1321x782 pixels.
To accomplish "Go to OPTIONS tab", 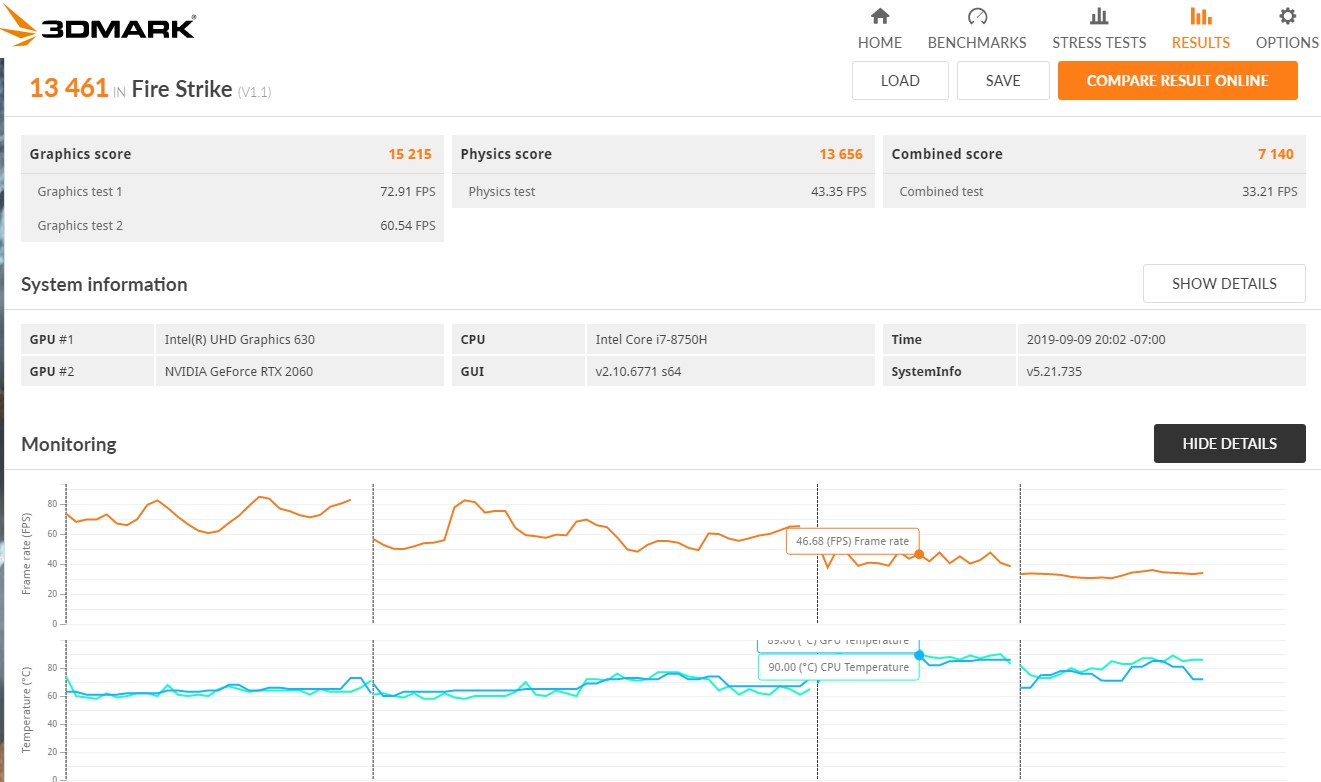I will pyautogui.click(x=1288, y=42).
